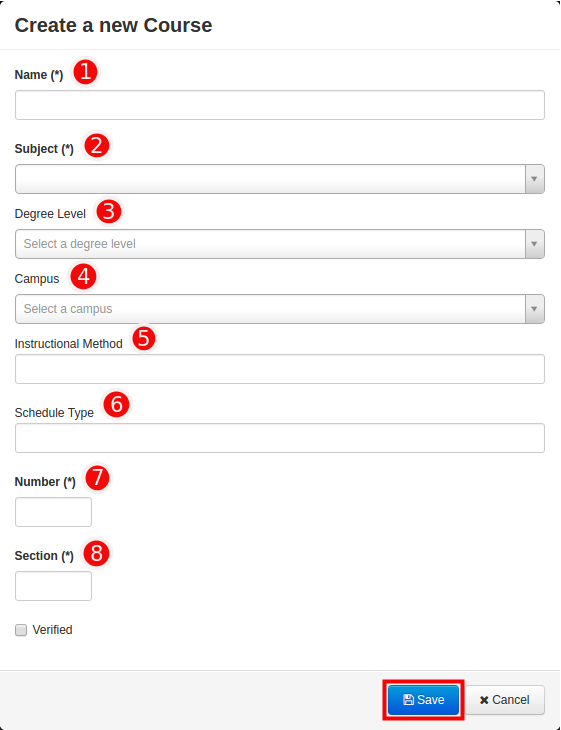The width and height of the screenshot is (561, 730).
Task: Click the Instructional Method input field
Action: click(280, 369)
